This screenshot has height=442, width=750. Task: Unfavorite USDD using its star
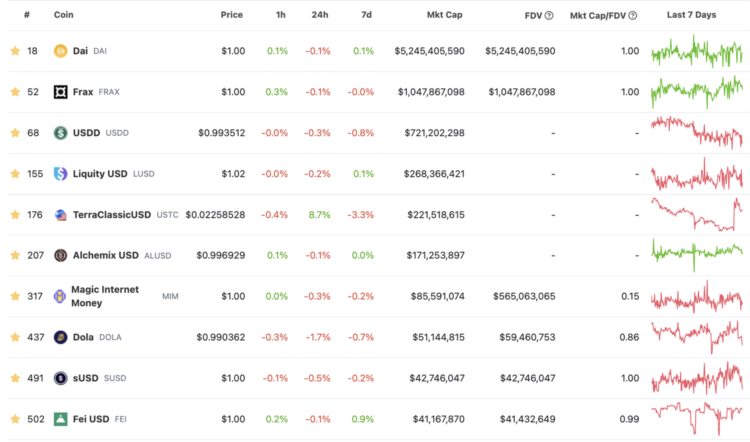(x=14, y=133)
